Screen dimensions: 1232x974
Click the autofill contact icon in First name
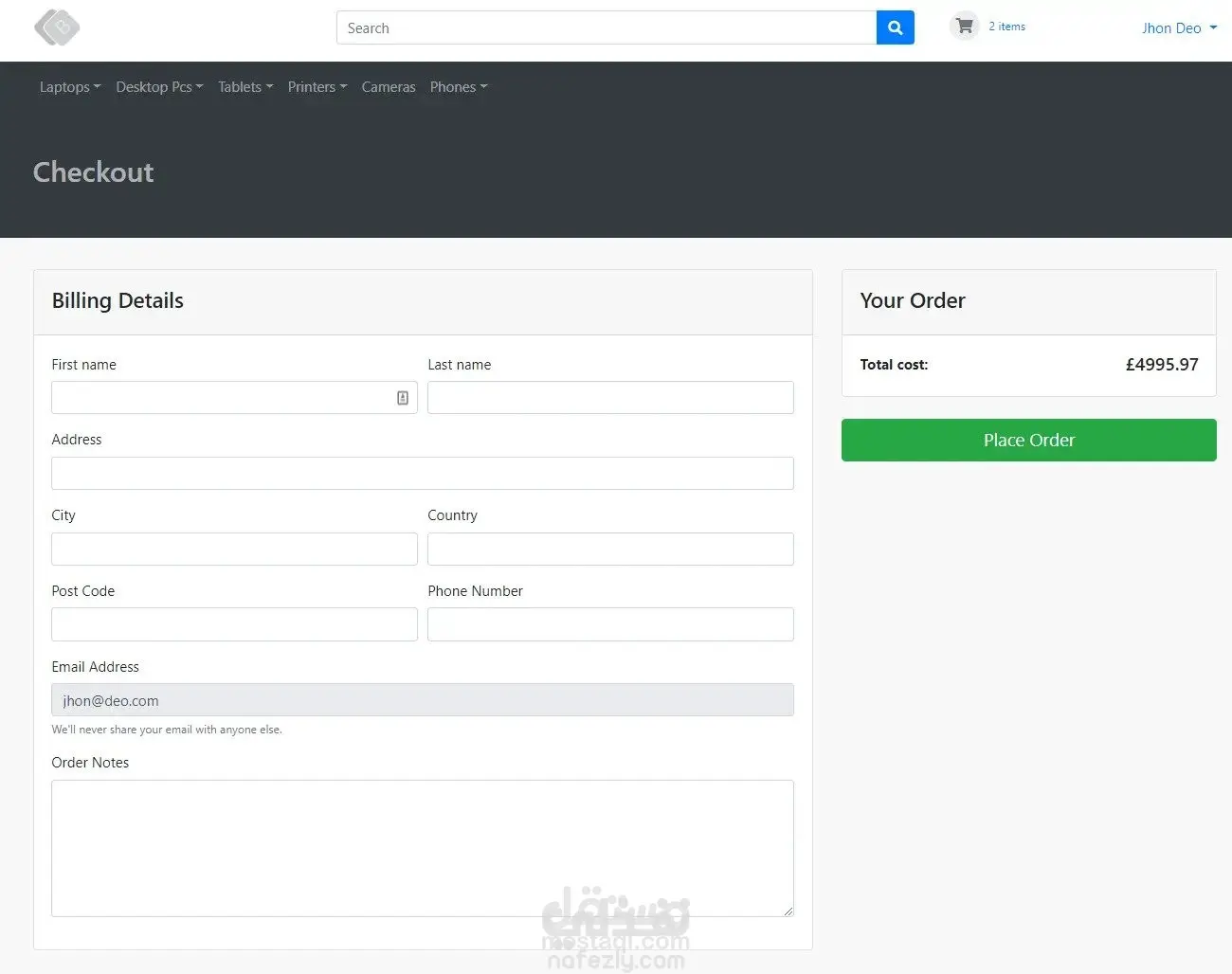click(x=403, y=398)
